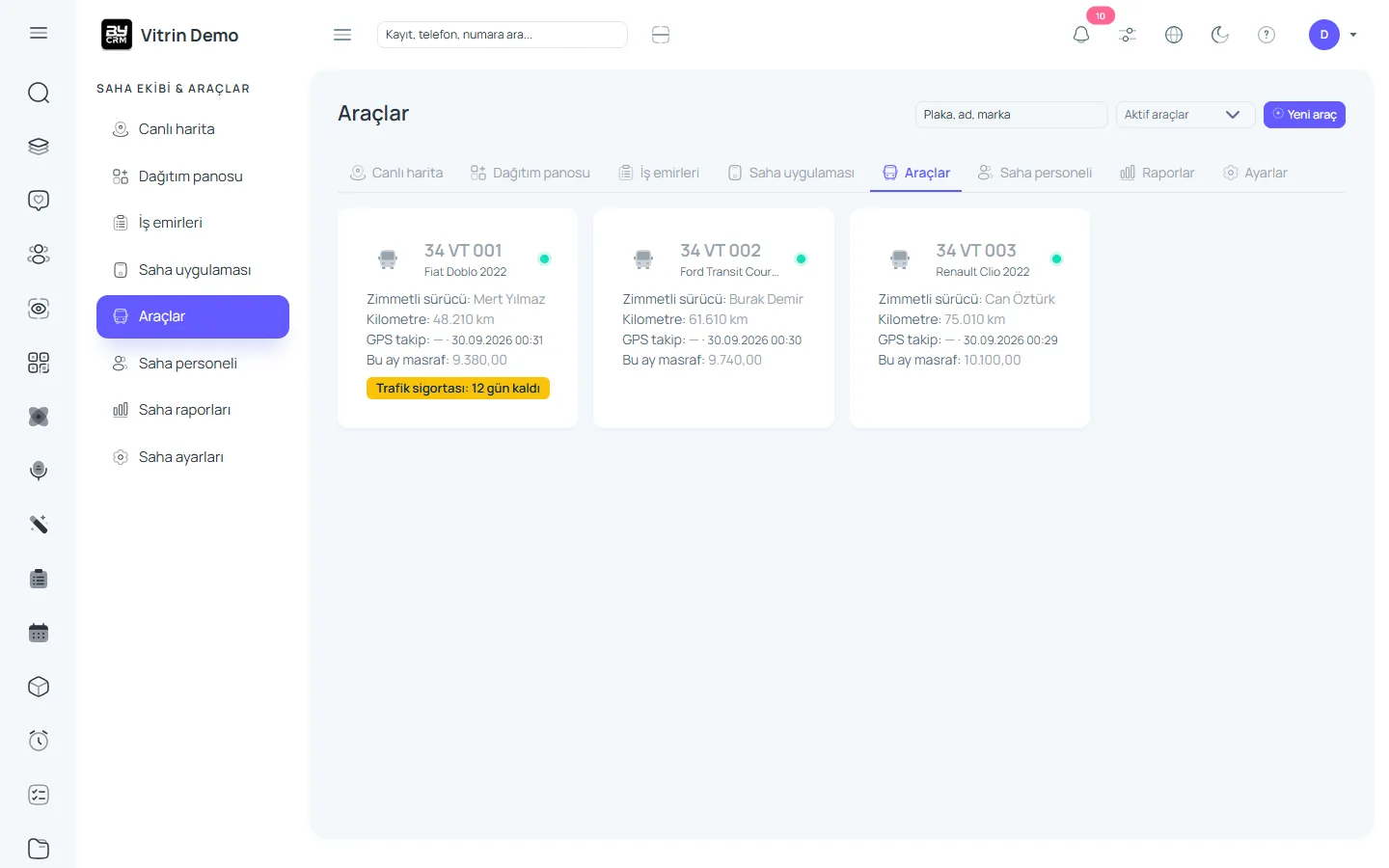Open the microphone icon in left rail
Screen dimensions: 1389x868
(39, 471)
